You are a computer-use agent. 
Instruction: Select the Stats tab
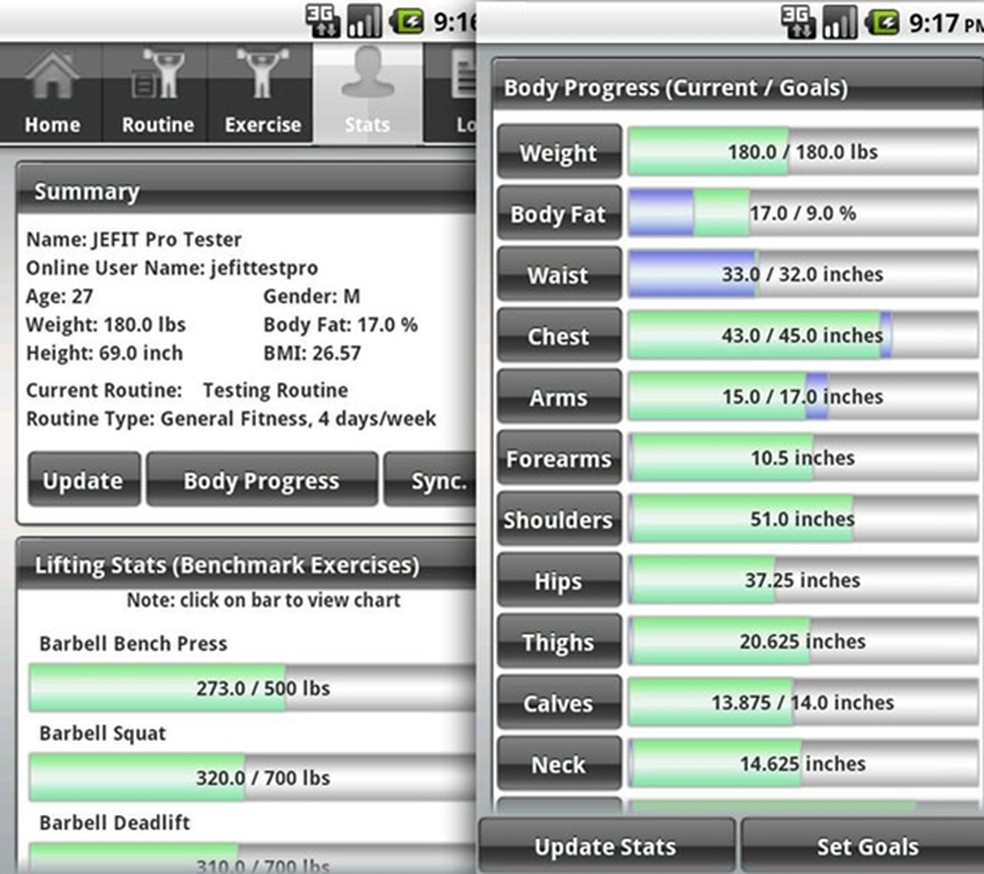[x=368, y=93]
